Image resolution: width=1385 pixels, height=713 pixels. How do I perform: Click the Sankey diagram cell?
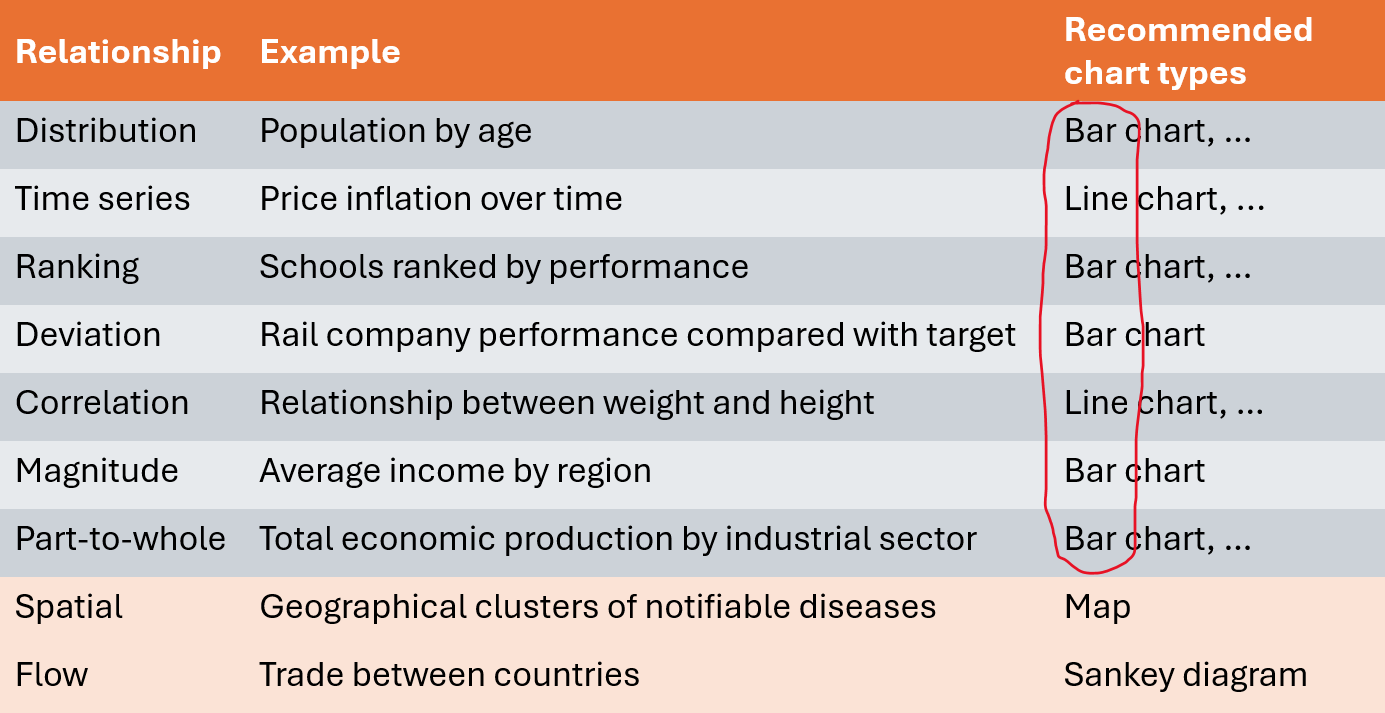pyautogui.click(x=1185, y=675)
